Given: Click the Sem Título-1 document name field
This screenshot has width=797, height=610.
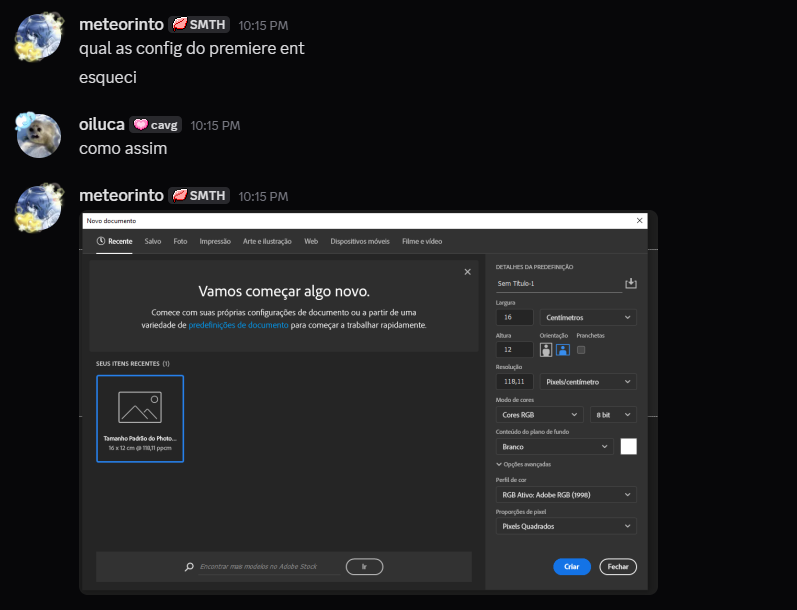Looking at the screenshot, I should (x=559, y=284).
